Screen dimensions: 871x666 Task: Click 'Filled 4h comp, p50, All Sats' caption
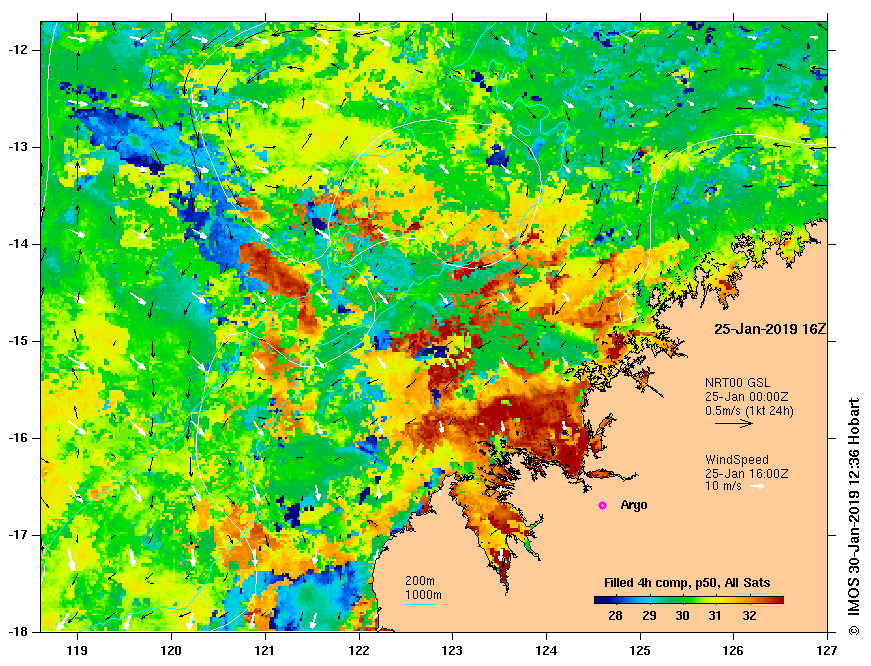point(687,583)
